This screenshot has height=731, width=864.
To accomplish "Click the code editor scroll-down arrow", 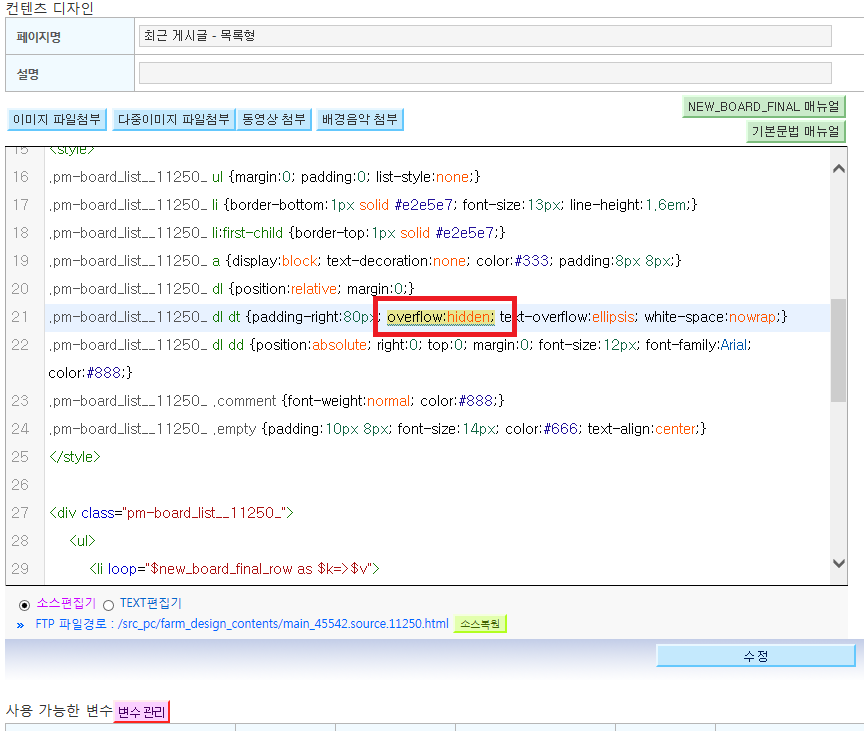I will pos(839,563).
